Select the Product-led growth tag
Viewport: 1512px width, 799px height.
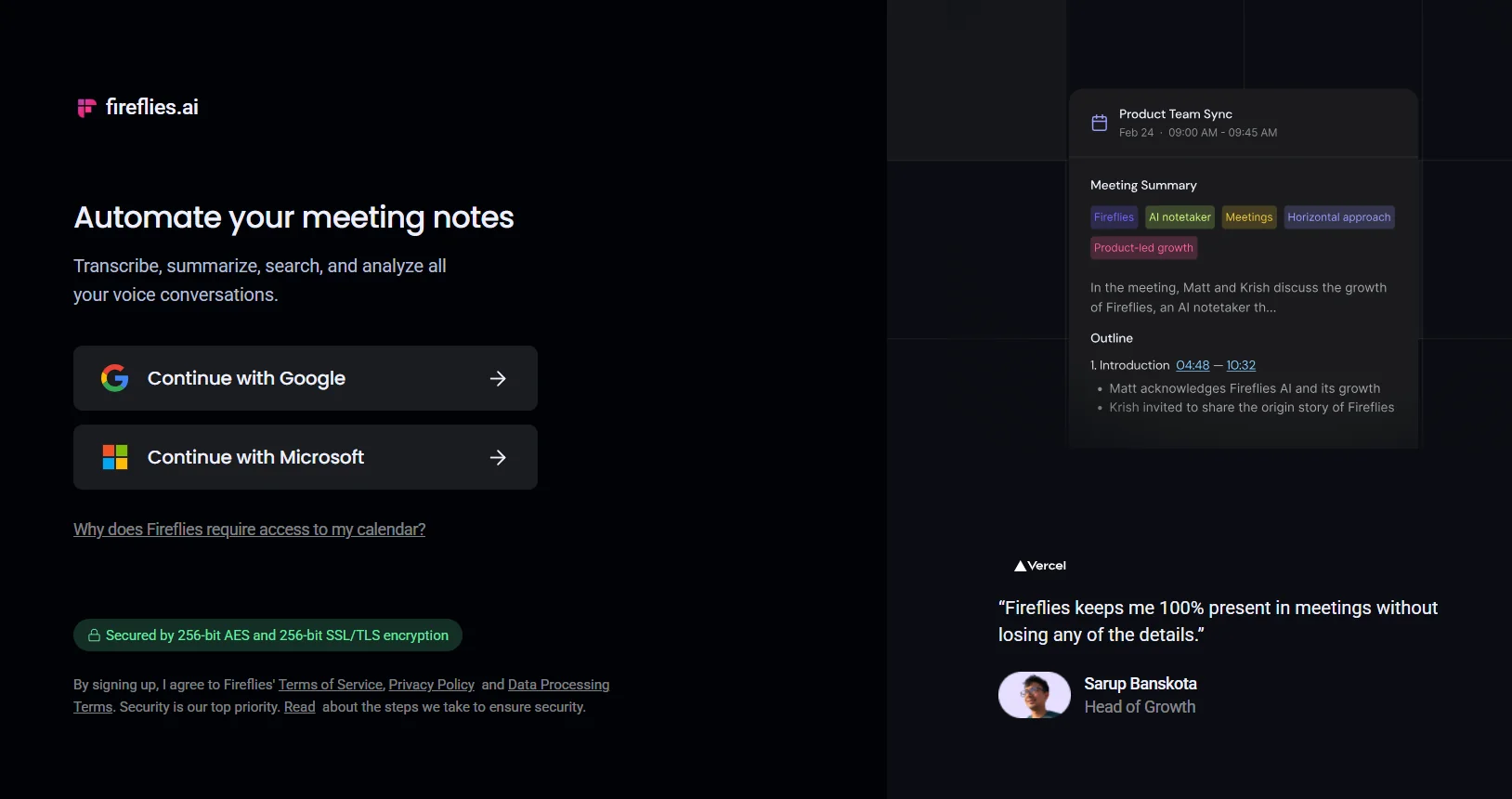(x=1143, y=248)
